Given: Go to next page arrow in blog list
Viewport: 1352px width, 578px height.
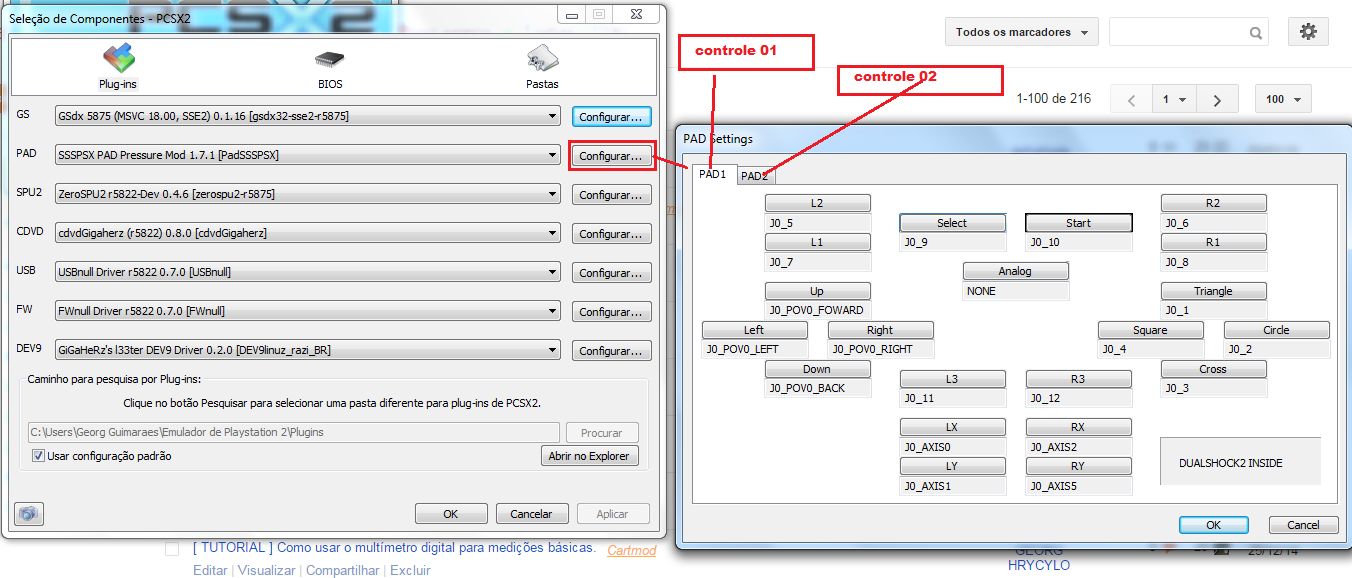Looking at the screenshot, I should click(1217, 100).
